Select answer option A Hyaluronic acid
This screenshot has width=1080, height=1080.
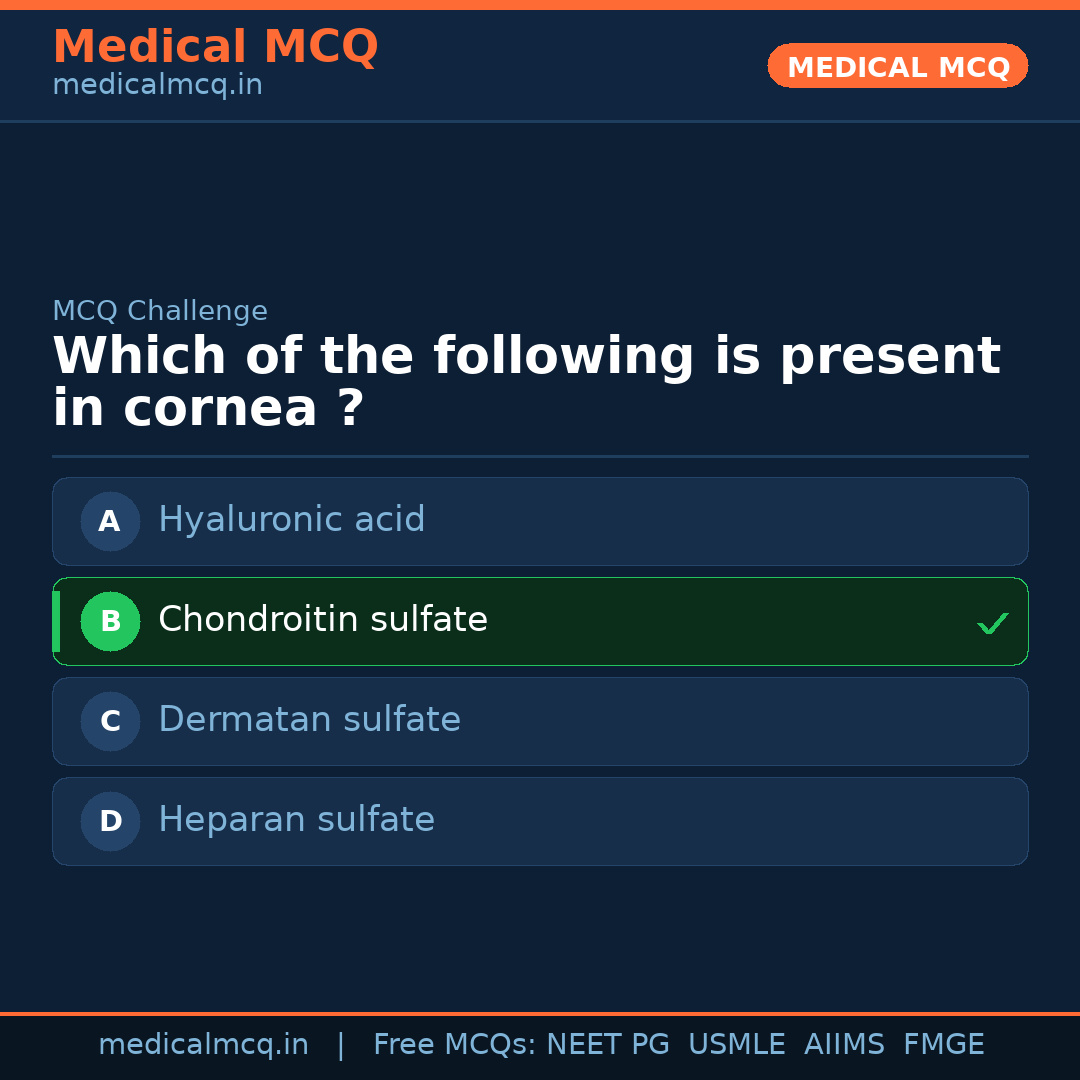coord(540,521)
